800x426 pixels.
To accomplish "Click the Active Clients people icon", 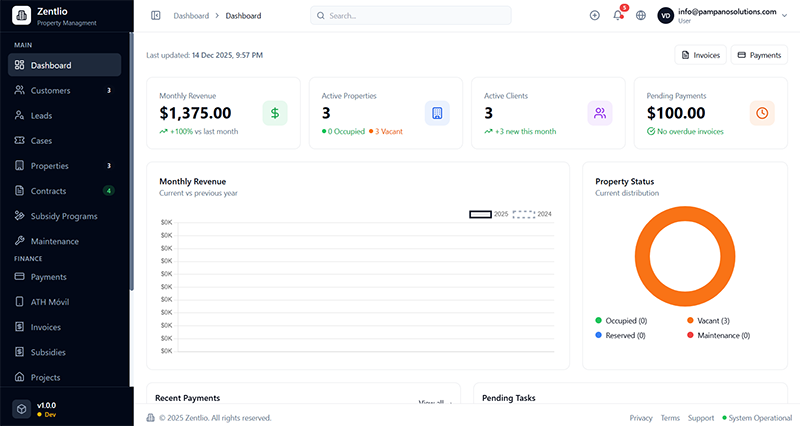I will (x=600, y=113).
